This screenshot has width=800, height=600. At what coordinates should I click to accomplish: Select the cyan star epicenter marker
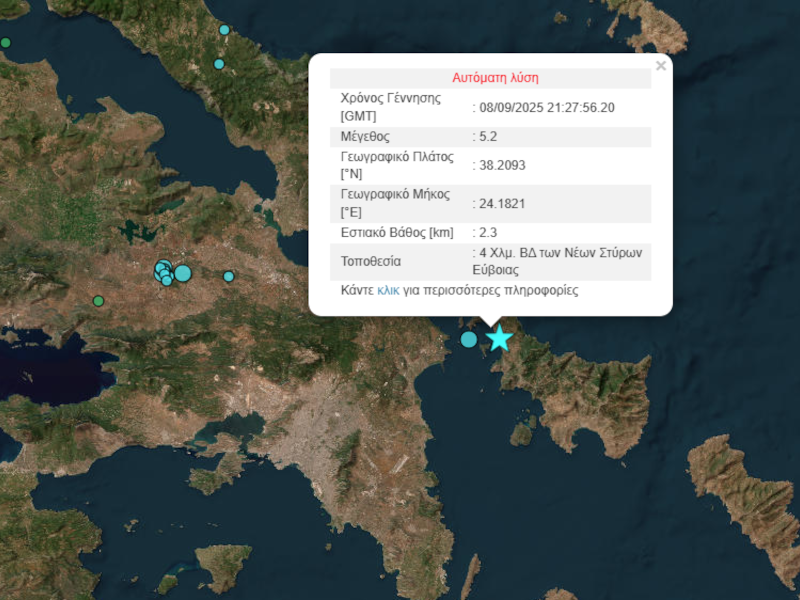click(x=499, y=337)
